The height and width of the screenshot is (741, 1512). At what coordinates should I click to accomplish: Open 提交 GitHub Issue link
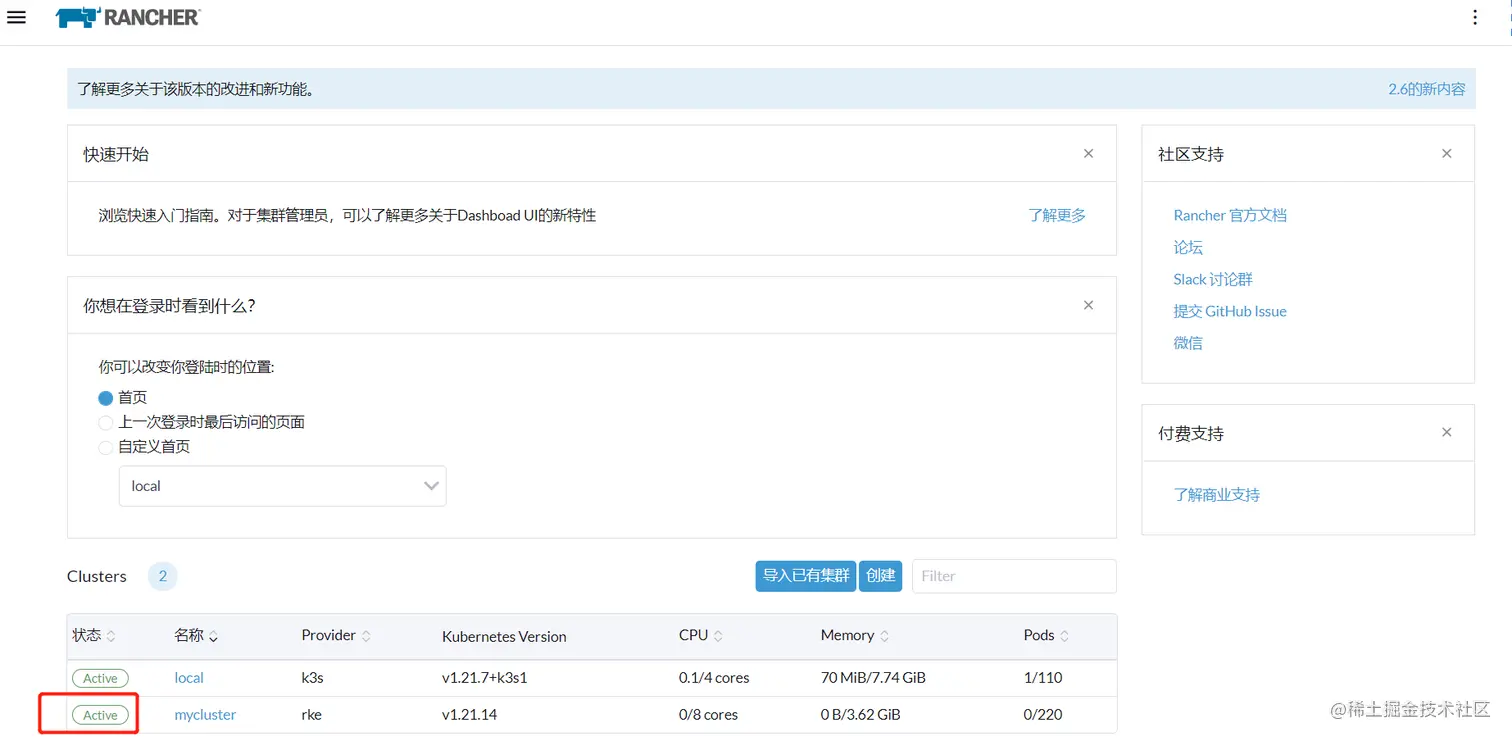click(x=1230, y=311)
